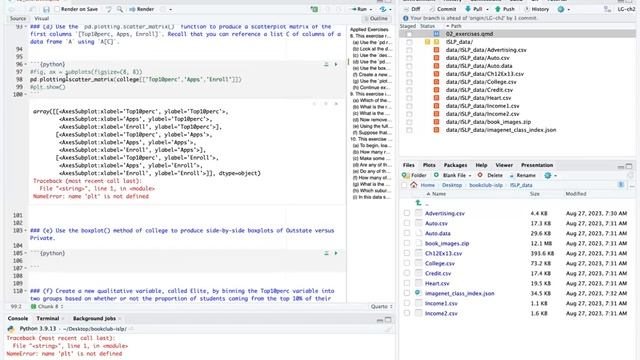This screenshot has height=360, width=640.
Task: Open Quarto file type dropdown
Action: pos(381,307)
